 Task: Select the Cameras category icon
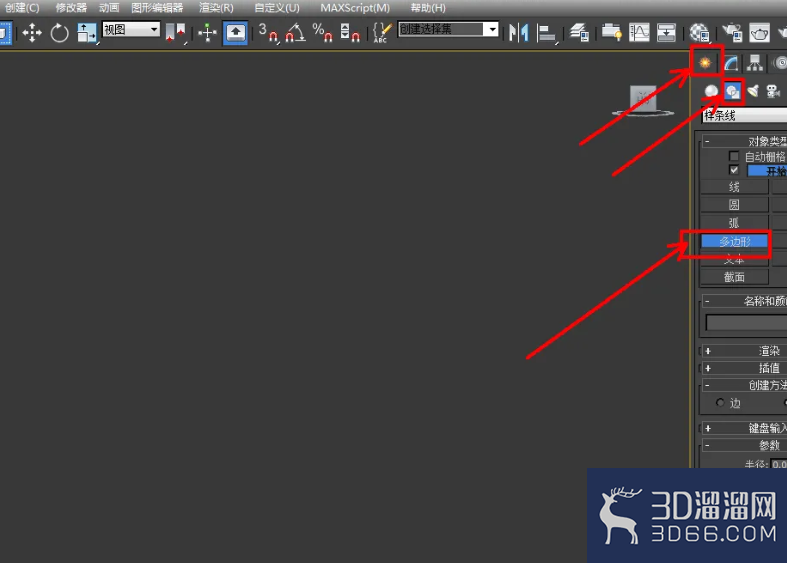(x=773, y=91)
